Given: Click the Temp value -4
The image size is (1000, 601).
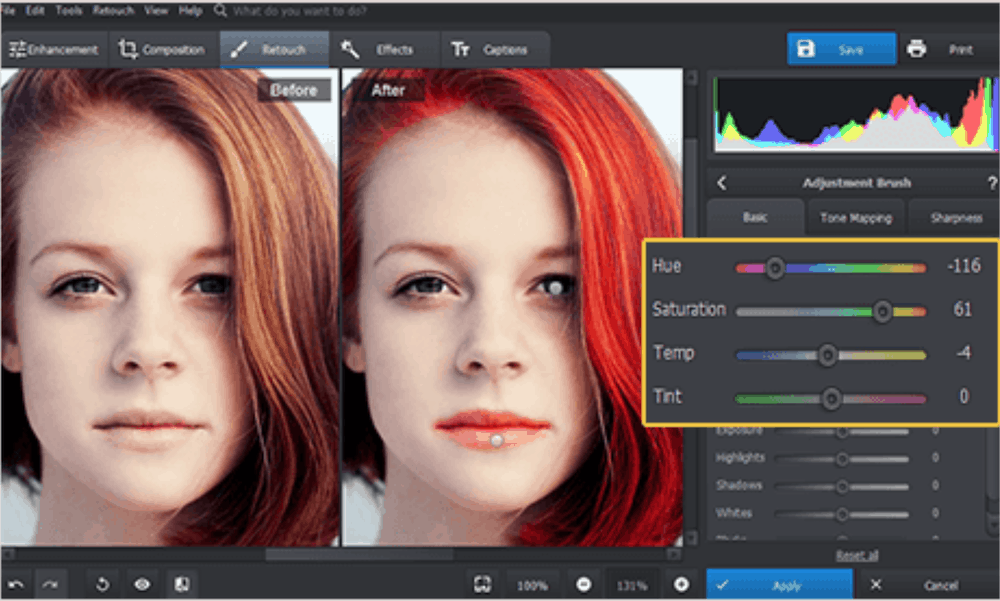Looking at the screenshot, I should [964, 353].
